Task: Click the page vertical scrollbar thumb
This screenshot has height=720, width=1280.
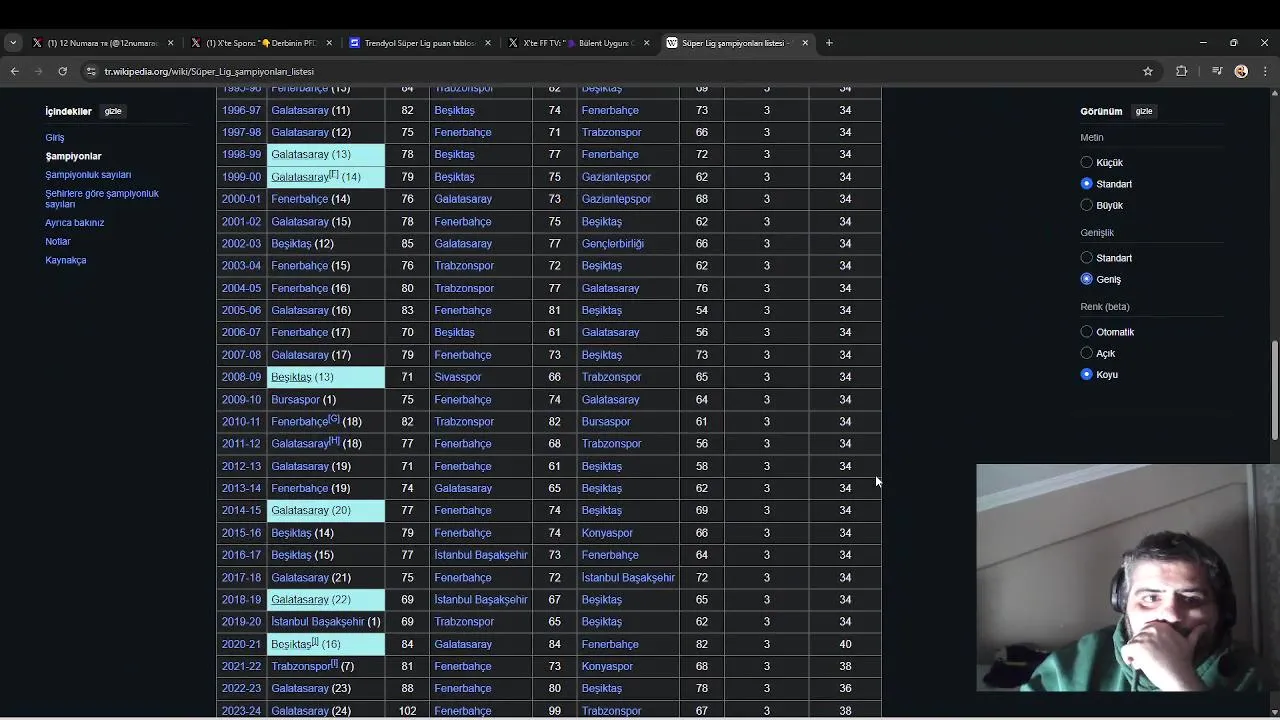Action: 1274,390
